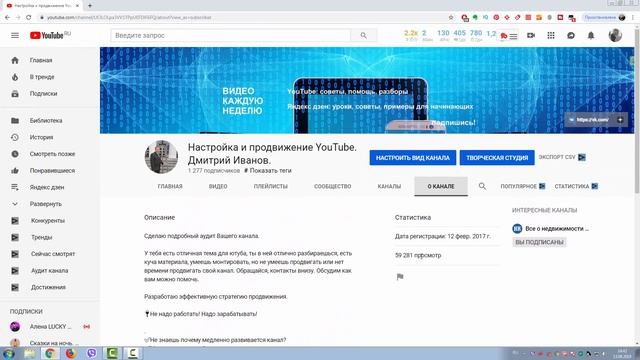Open Аудит канала in the sidebar

tap(50, 271)
